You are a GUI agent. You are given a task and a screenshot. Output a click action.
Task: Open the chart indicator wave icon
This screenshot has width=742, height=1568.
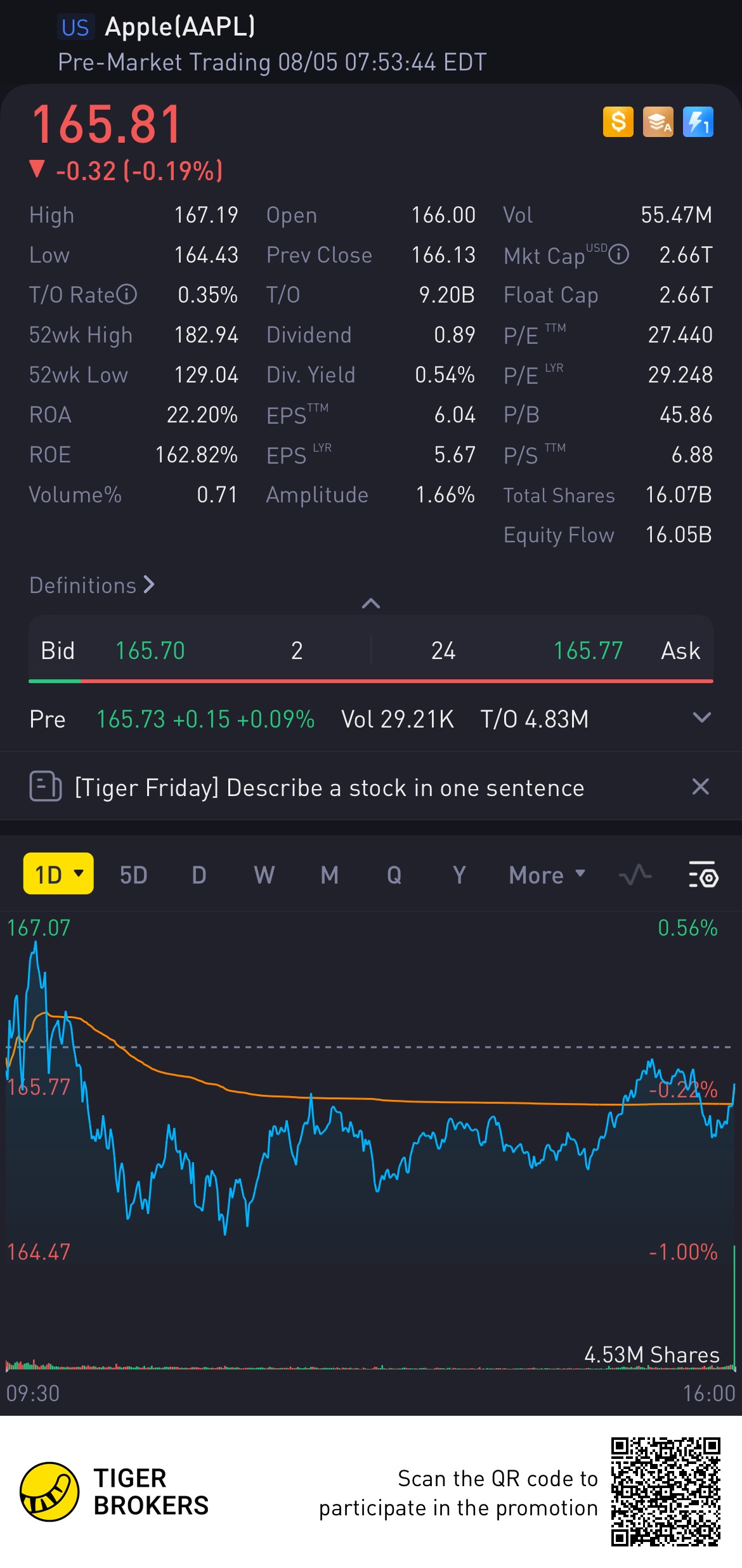click(635, 875)
